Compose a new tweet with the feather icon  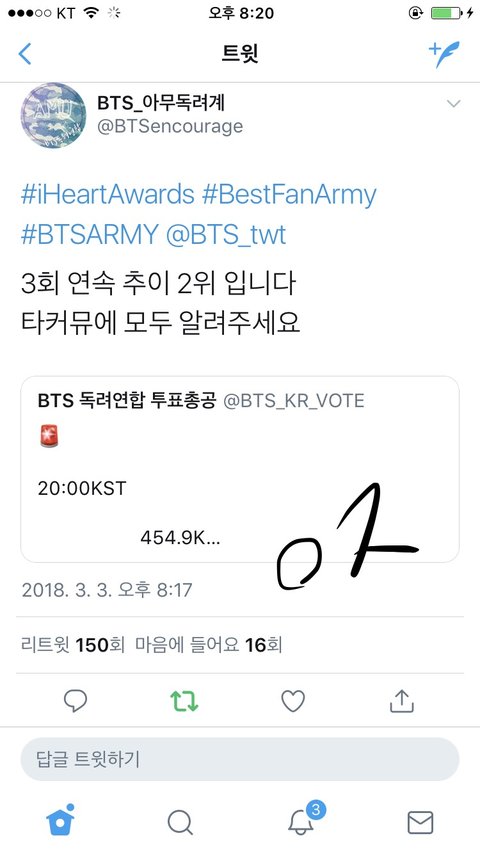coord(444,53)
